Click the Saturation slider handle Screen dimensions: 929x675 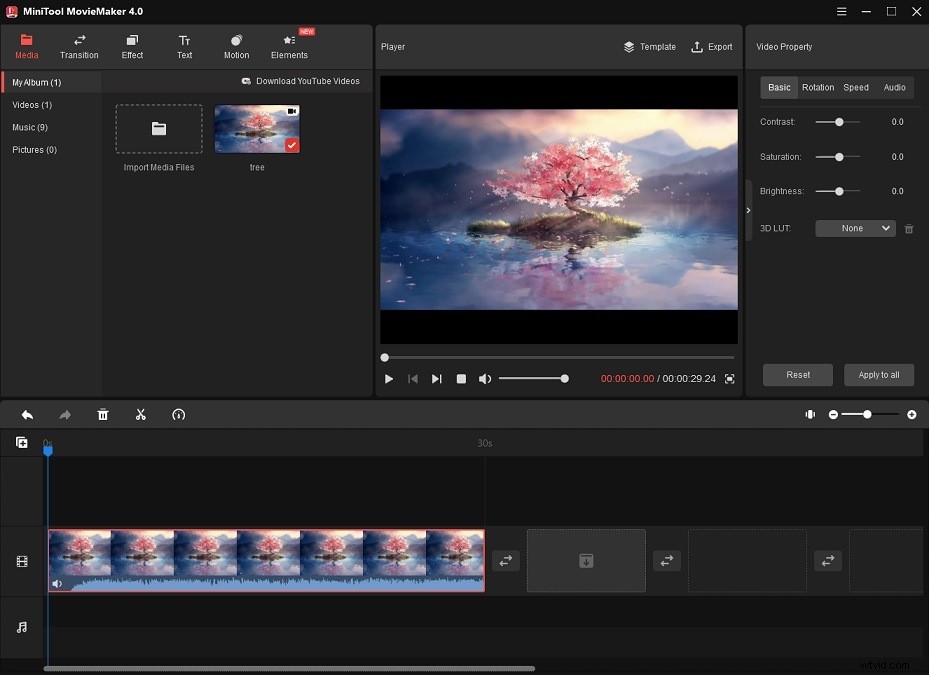tap(839, 157)
